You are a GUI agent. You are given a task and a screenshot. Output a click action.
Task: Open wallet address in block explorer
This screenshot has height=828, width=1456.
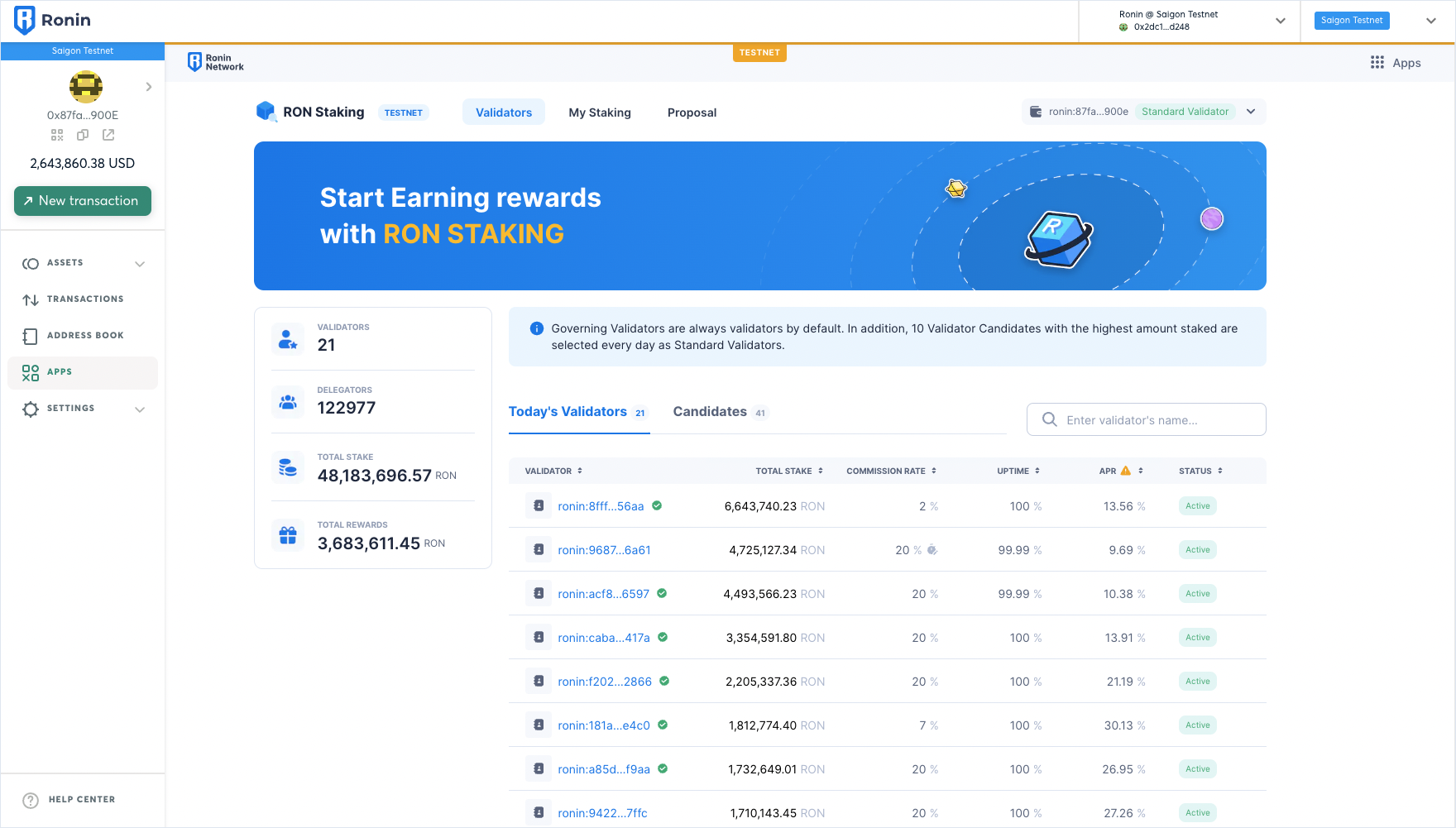(x=108, y=135)
